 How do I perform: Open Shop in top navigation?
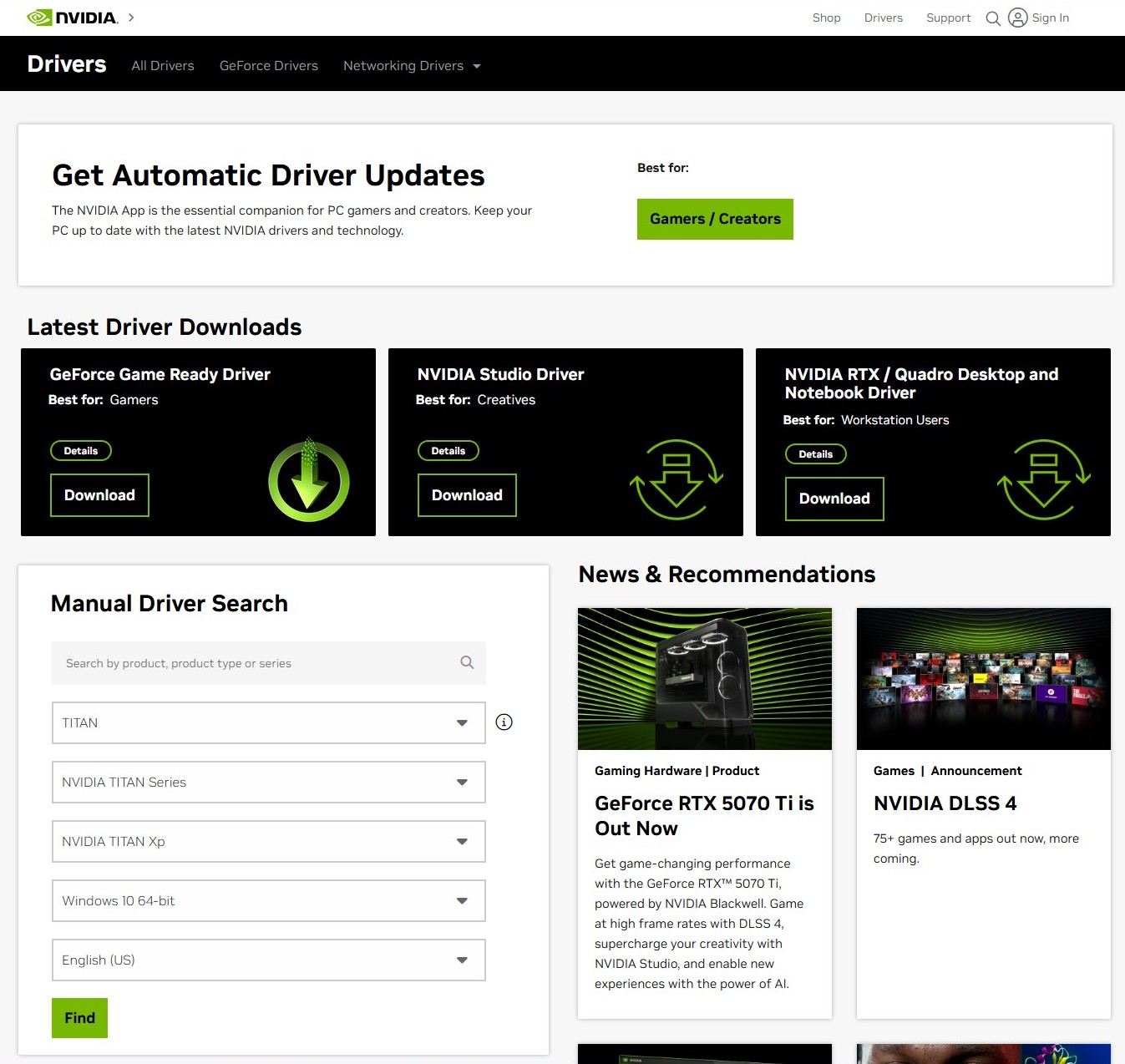[x=826, y=18]
